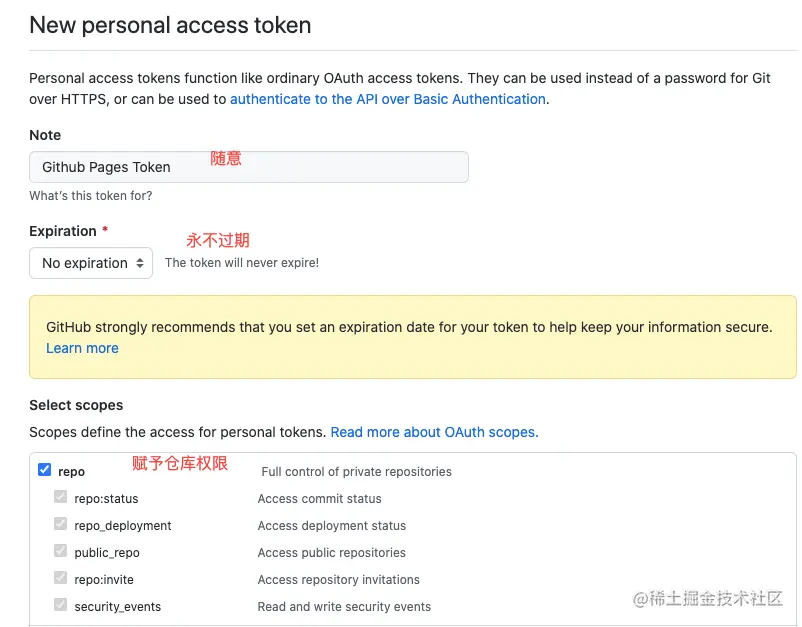The image size is (802, 627).
Task: Click the public_repo scope label
Action: (x=107, y=553)
